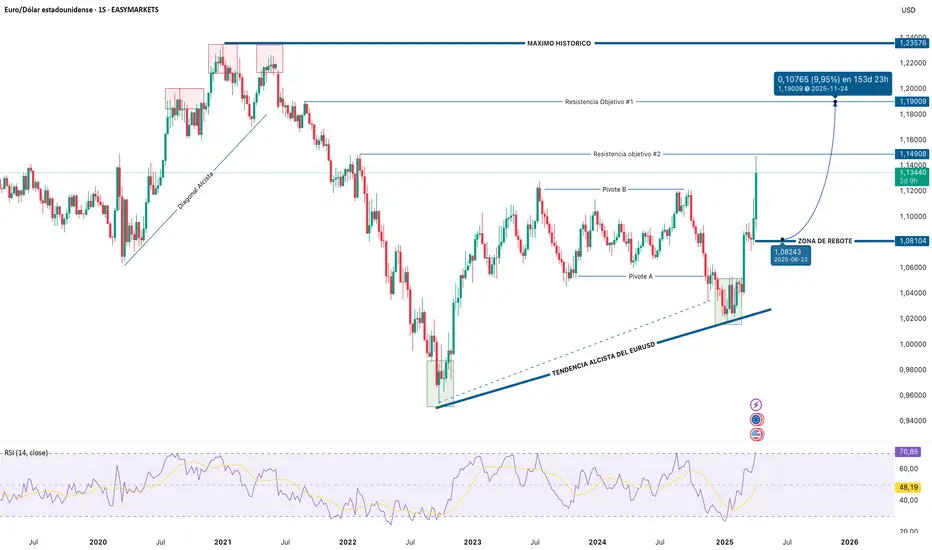Click the 2023 label on time axis

[x=473, y=542]
